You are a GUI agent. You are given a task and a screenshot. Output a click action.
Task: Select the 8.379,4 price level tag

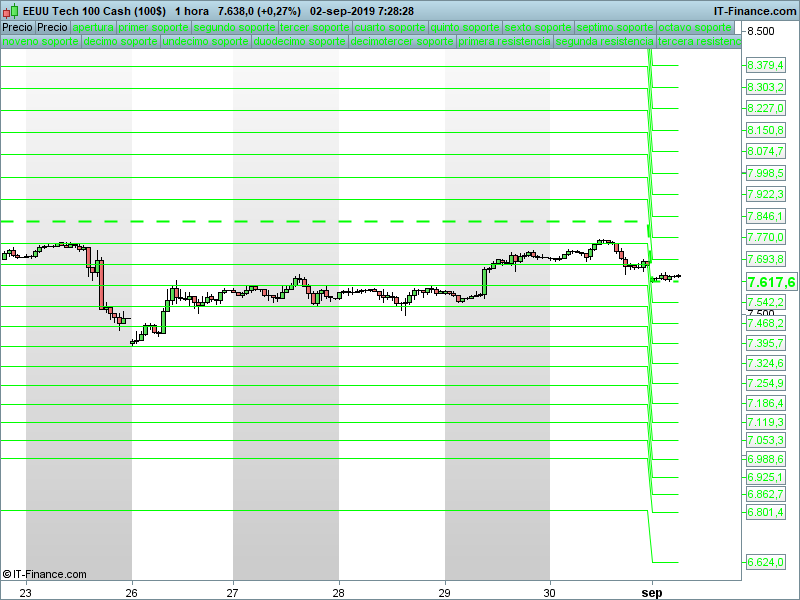(765, 65)
